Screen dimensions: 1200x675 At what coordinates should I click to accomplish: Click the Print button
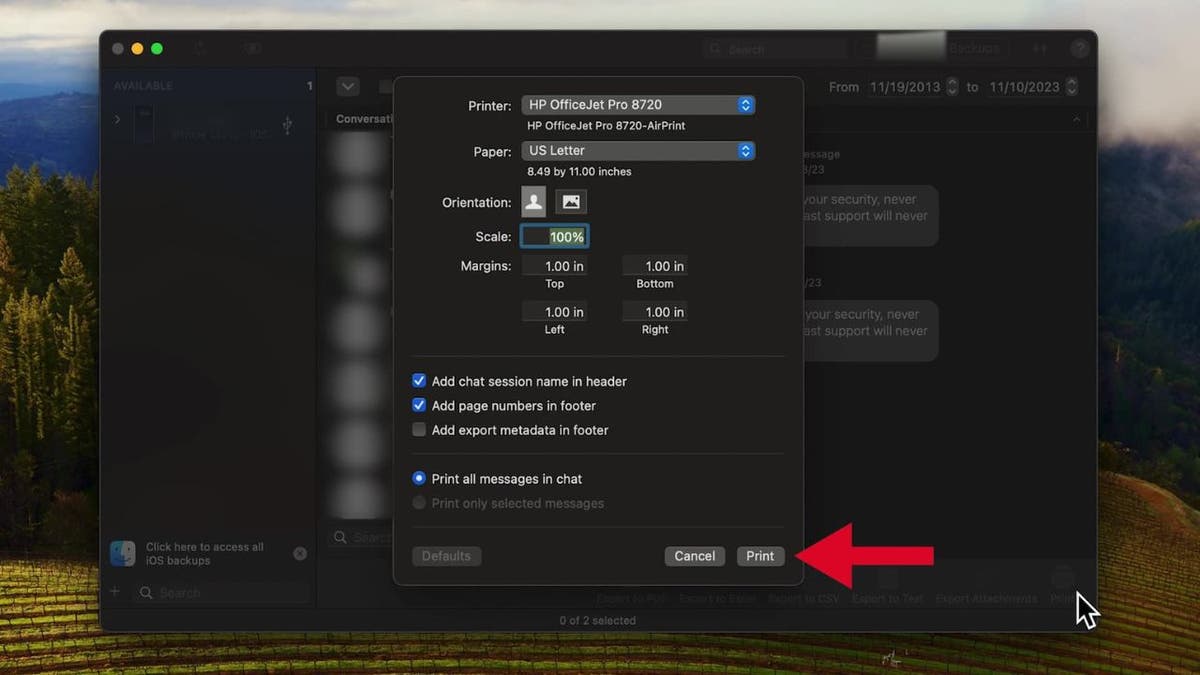pyautogui.click(x=760, y=556)
